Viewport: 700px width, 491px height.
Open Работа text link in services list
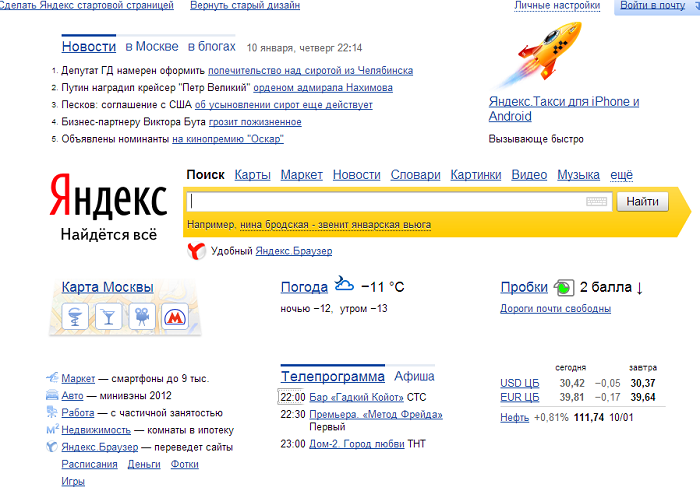click(x=78, y=413)
